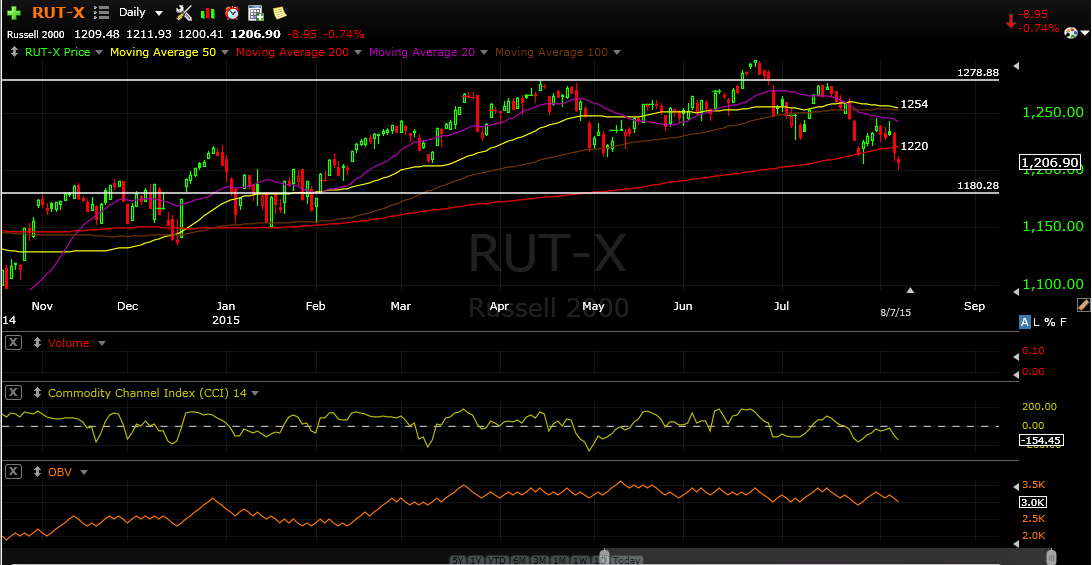Expand the Daily timeframe dropdown
Screen dimensions: 1092x565
point(159,13)
